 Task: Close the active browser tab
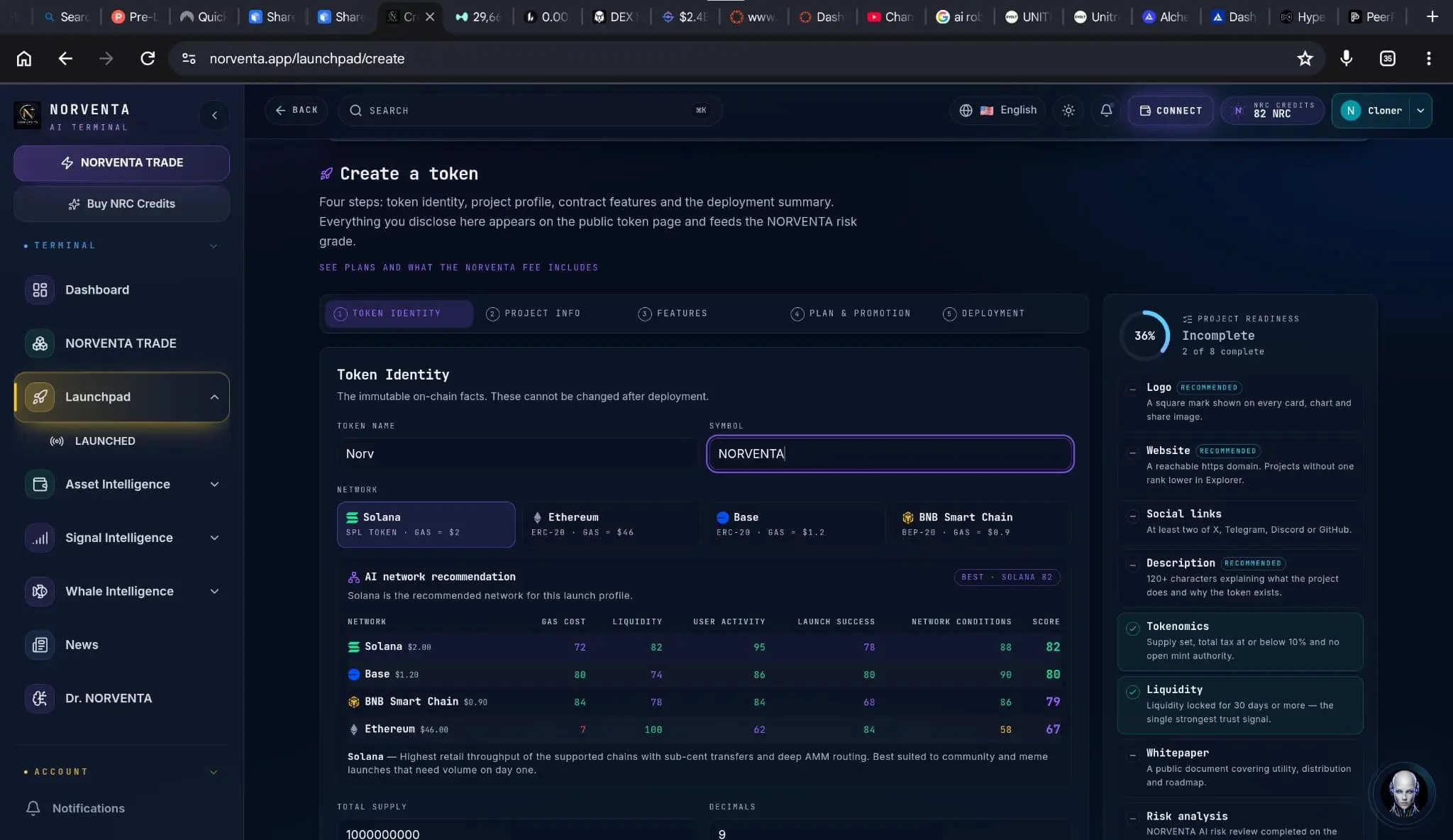coord(430,16)
